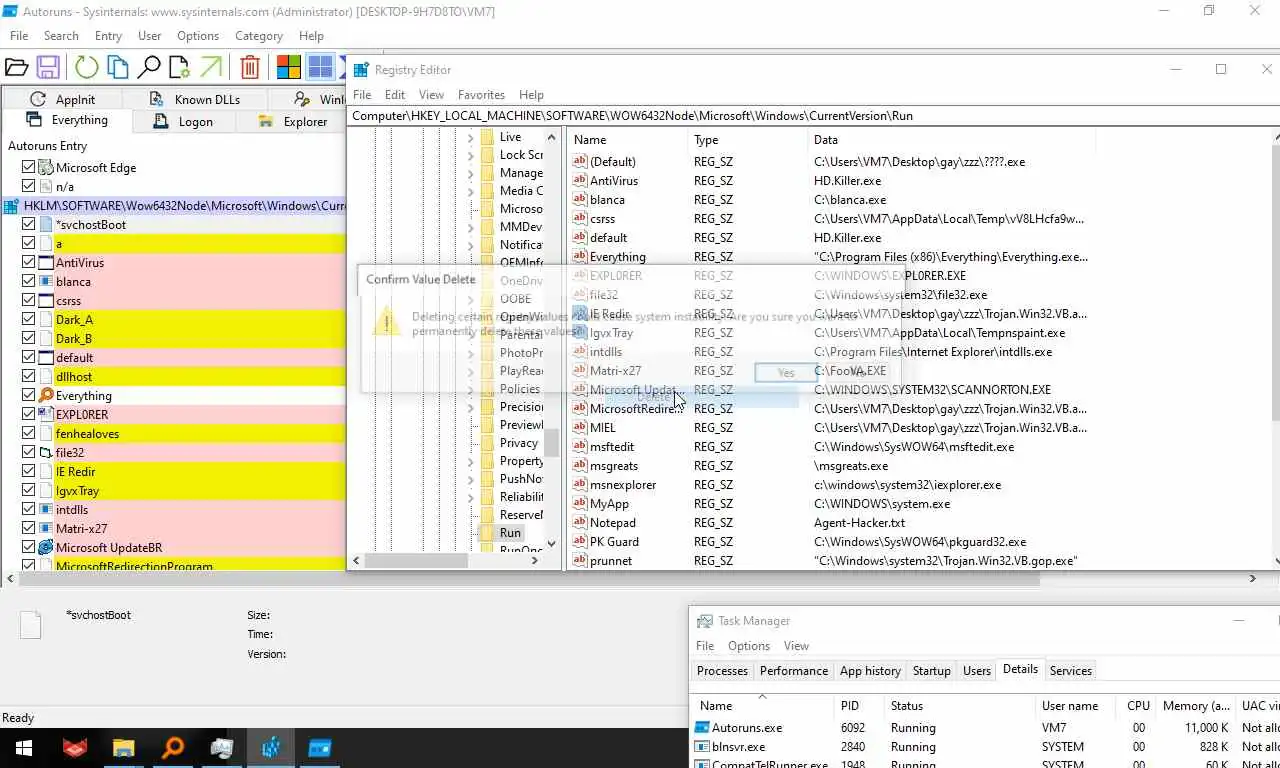This screenshot has height=768, width=1280.
Task: Switch to the Known DLLs tab in Autoruns
Action: click(194, 99)
